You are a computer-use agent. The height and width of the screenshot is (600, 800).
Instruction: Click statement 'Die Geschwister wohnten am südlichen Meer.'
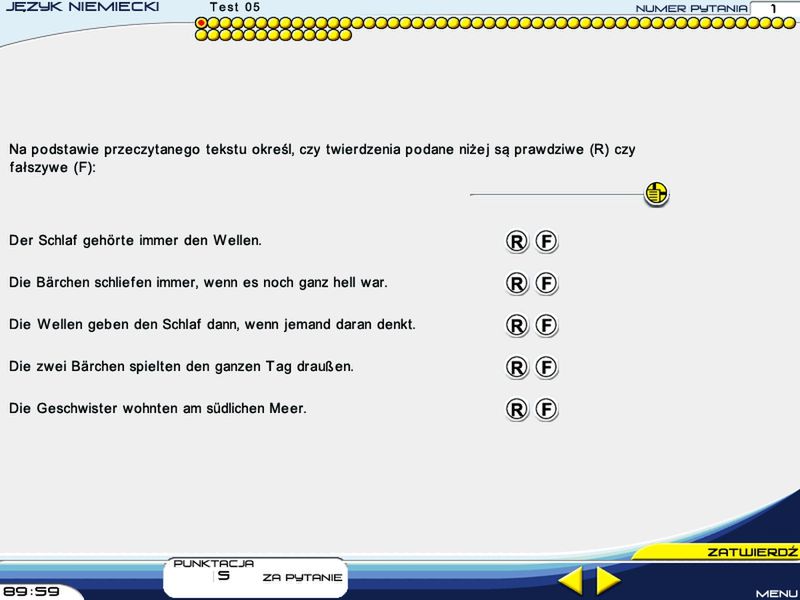[x=158, y=408]
